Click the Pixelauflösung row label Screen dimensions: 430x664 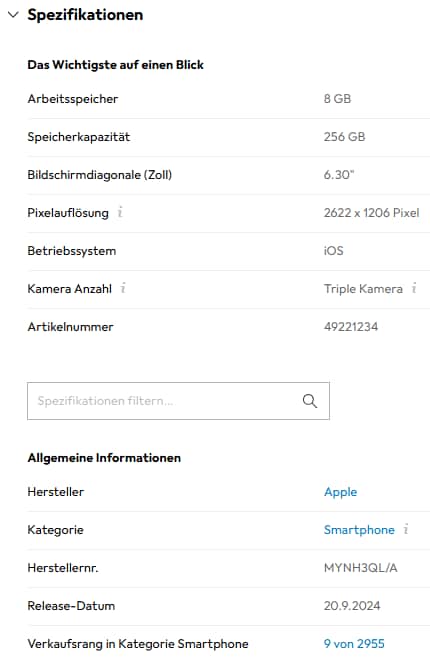(68, 213)
